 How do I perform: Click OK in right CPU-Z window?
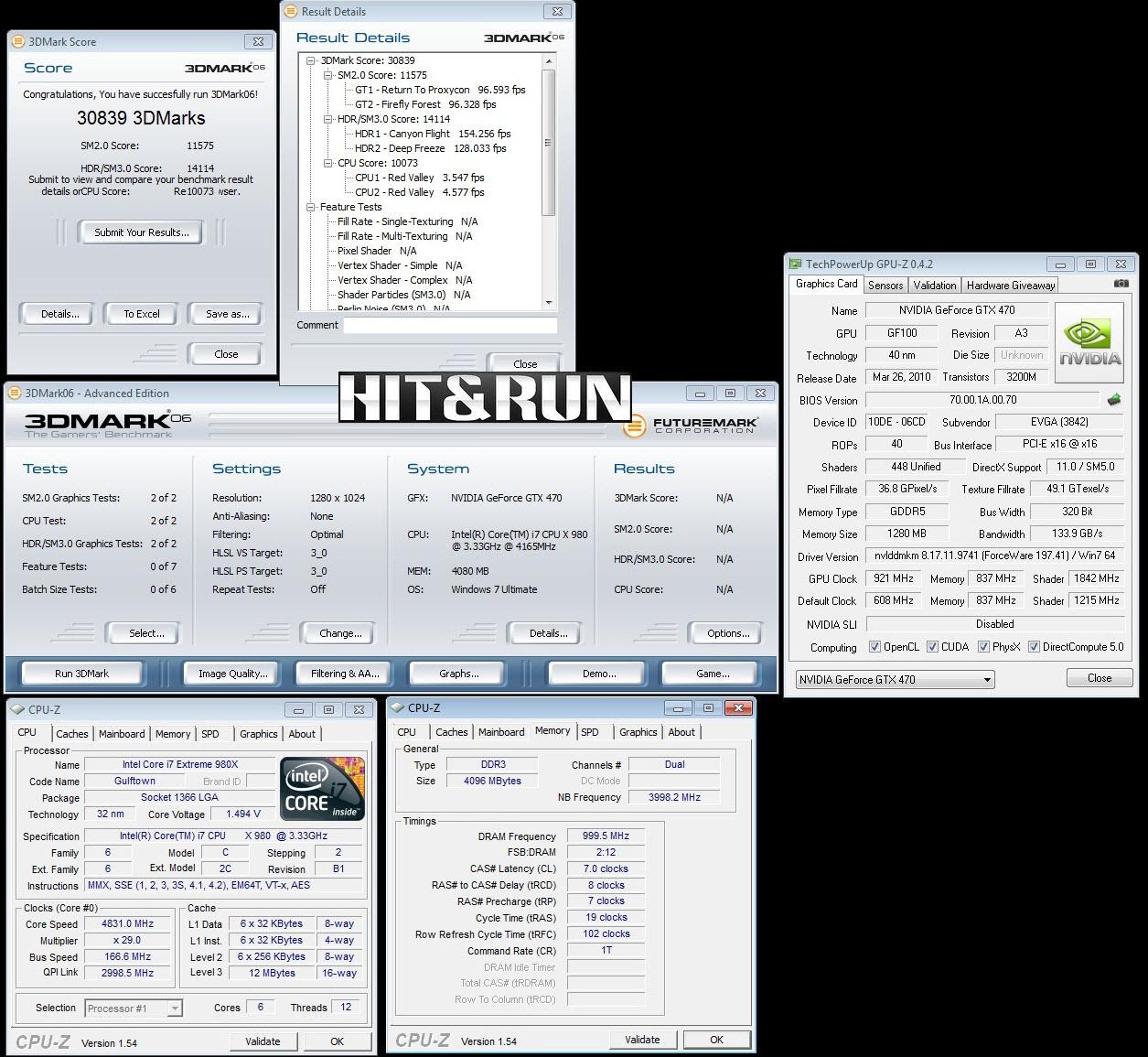tap(716, 1040)
